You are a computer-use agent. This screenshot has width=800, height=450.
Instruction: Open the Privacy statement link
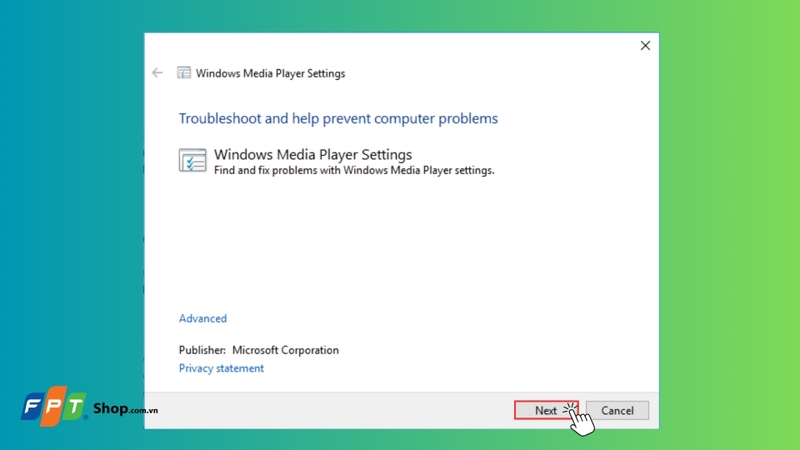(x=221, y=368)
